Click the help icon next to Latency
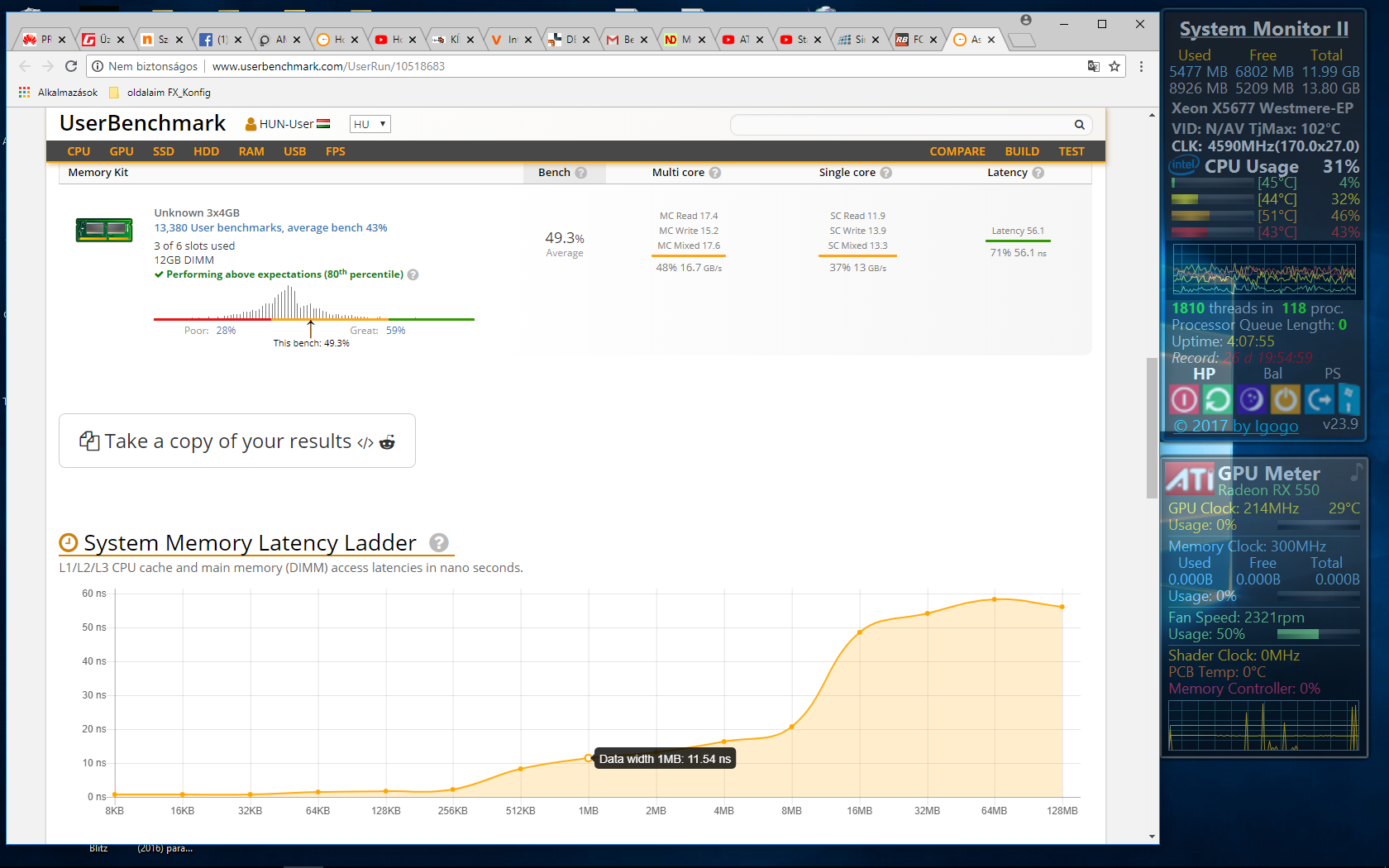1389x868 pixels. (x=1038, y=173)
